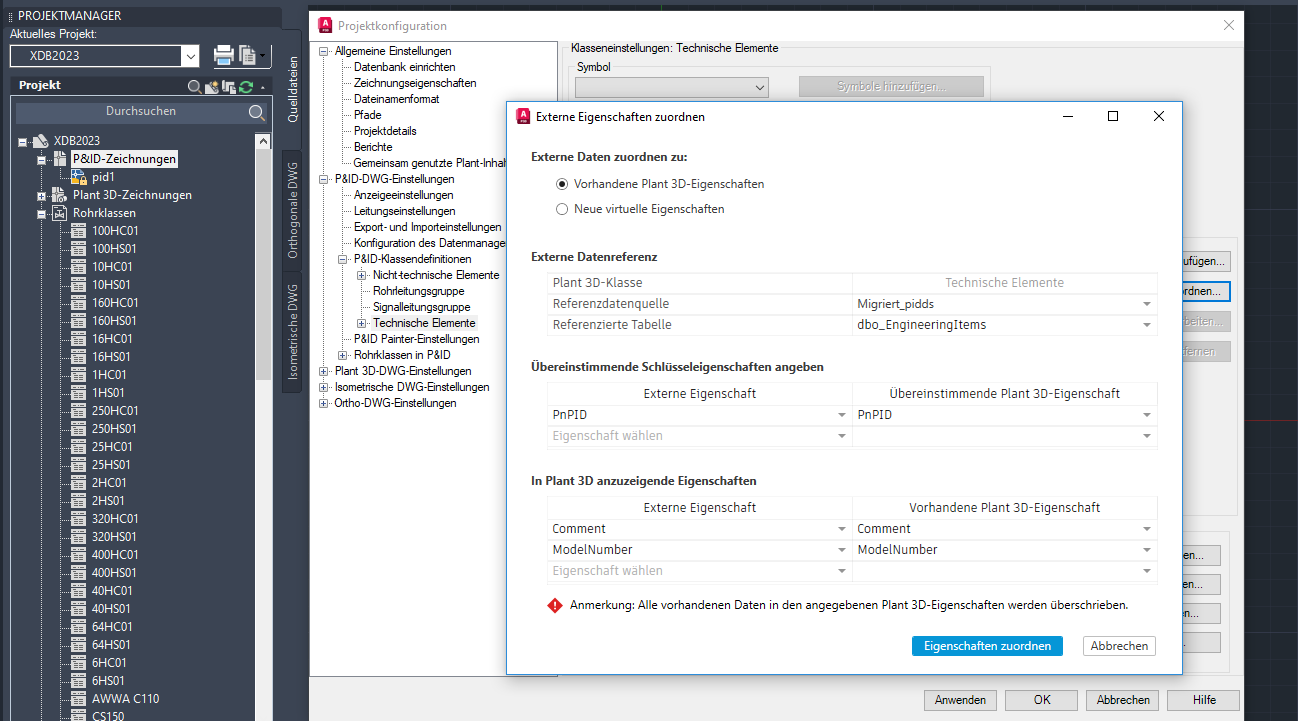
Task: Open the Referenzdatenquelle Migriert_pidds dropdown
Action: tap(1147, 304)
